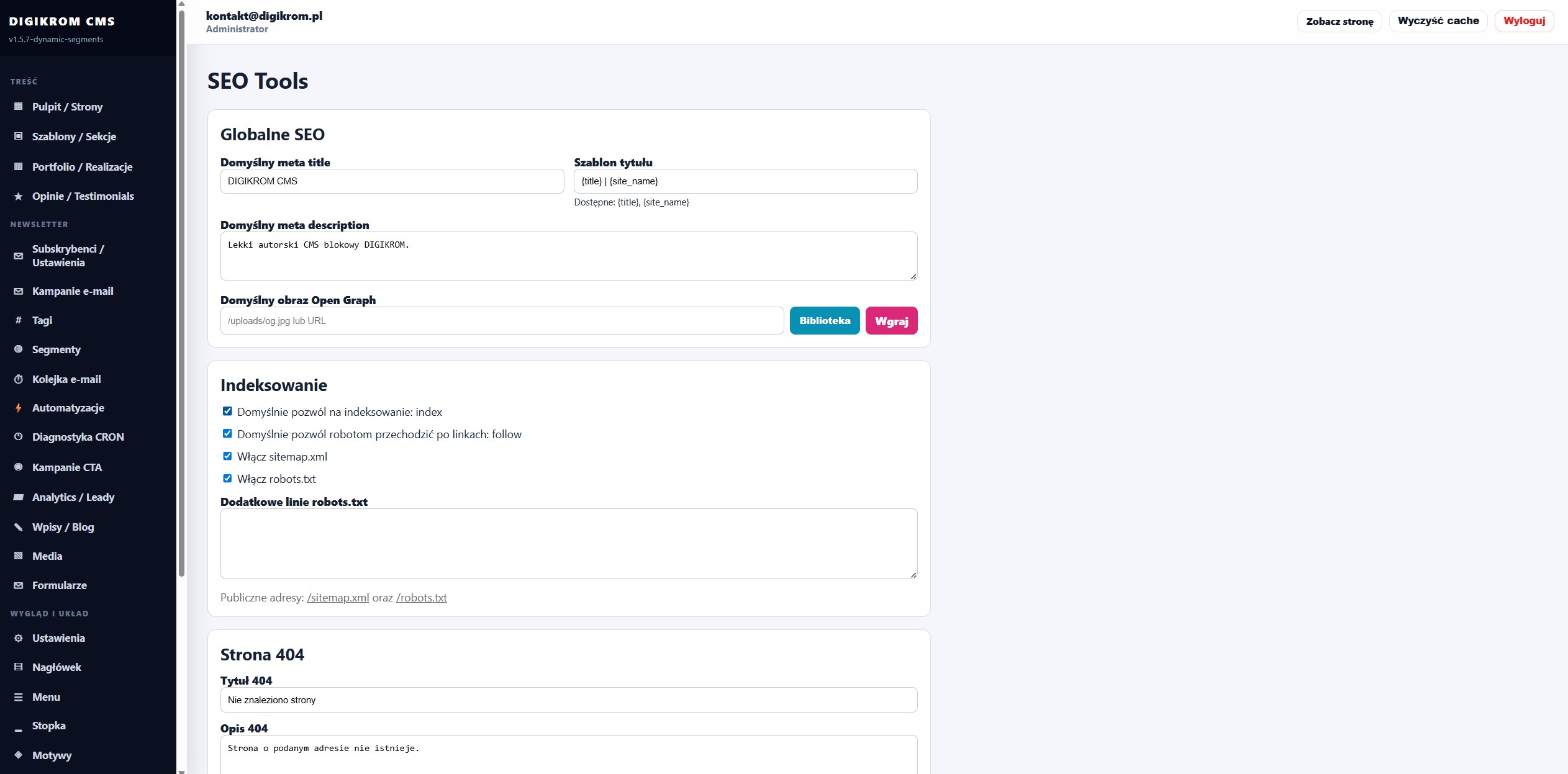Click the pencil icon for Wpisy / Blog

(x=19, y=527)
